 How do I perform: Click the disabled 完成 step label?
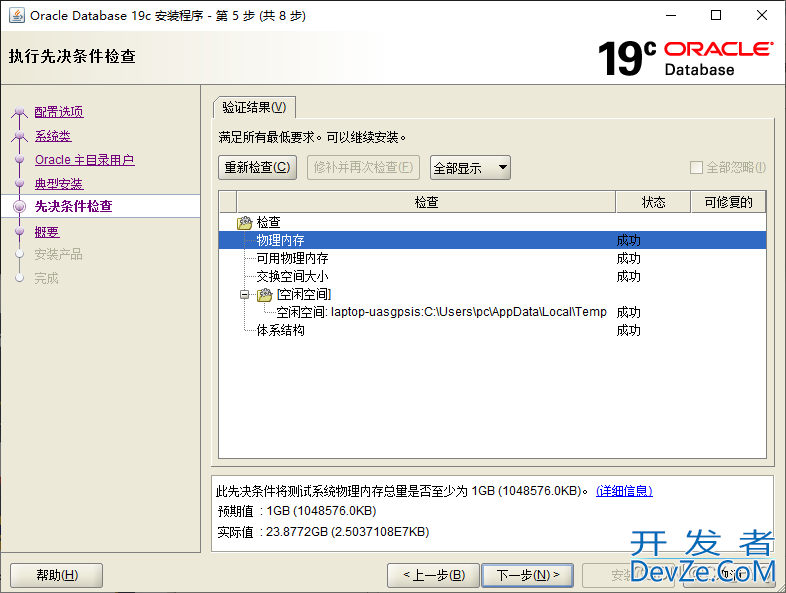46,278
